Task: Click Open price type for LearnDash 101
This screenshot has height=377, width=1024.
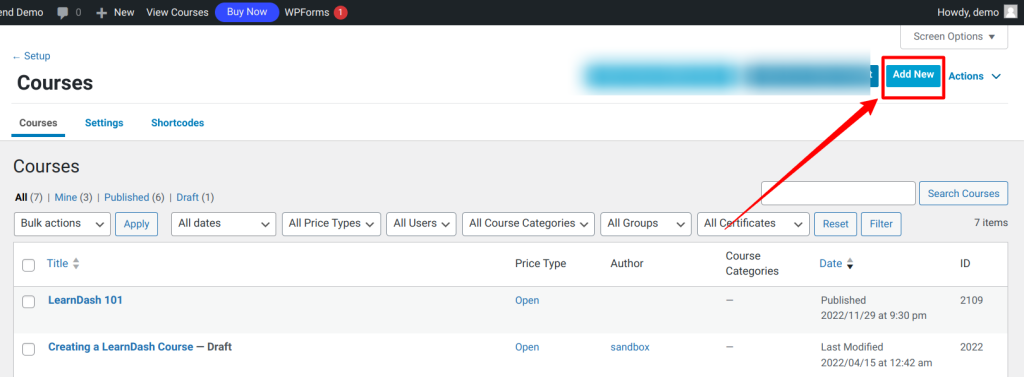Action: (527, 301)
